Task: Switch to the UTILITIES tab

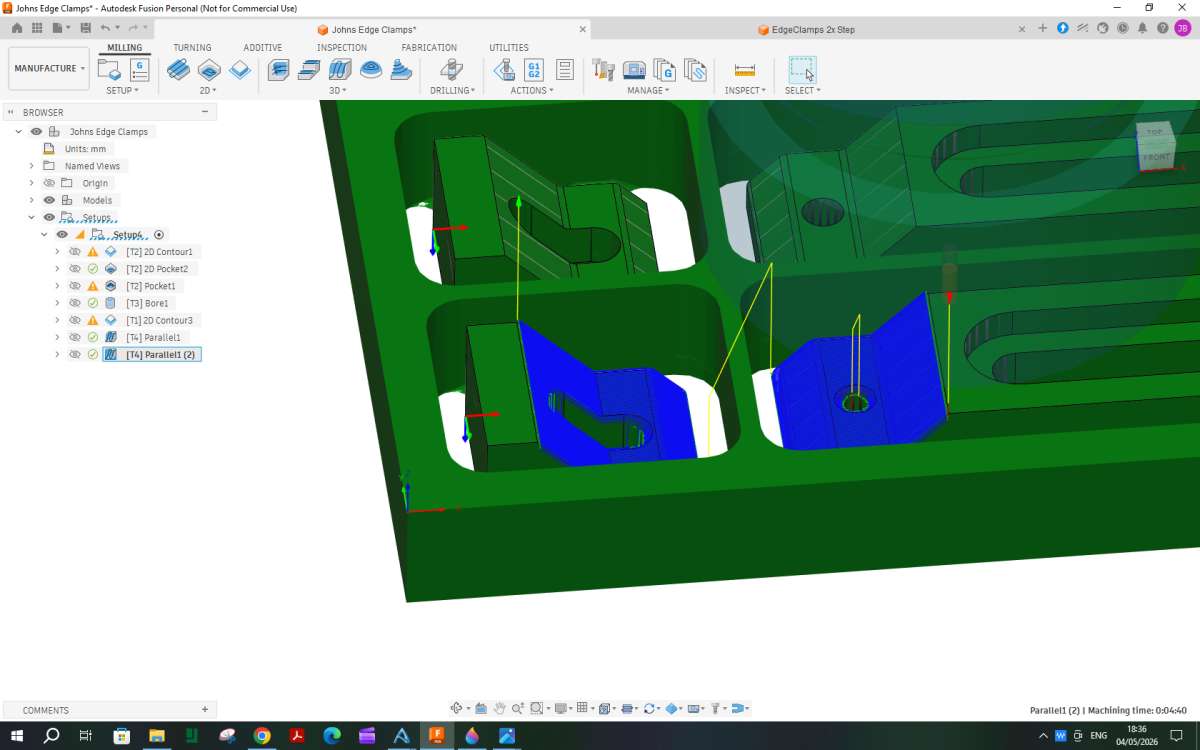Action: [509, 47]
